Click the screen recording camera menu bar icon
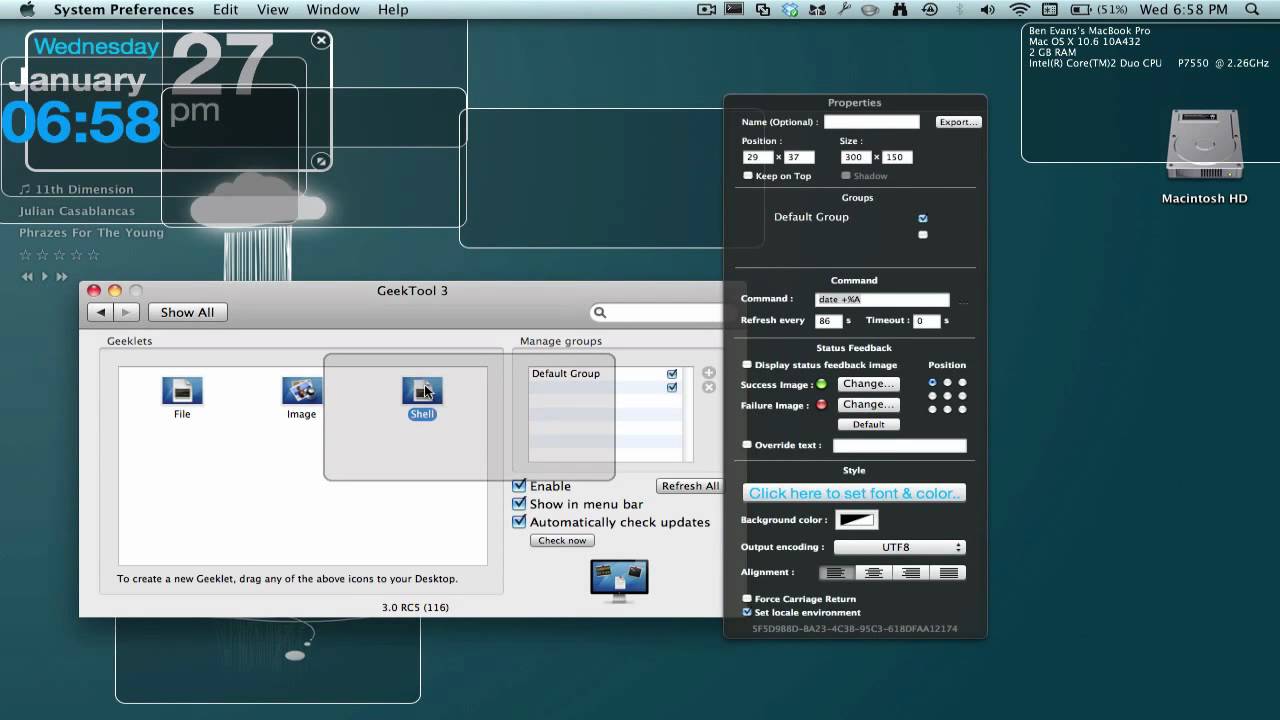 point(707,9)
